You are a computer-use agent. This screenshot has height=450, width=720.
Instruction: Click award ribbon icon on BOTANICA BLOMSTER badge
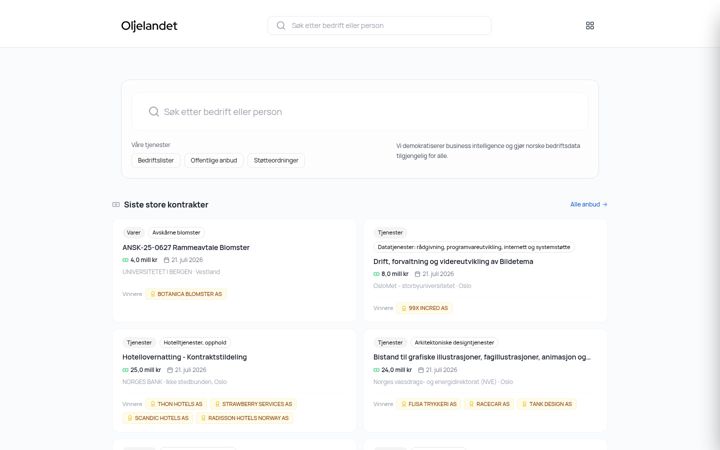(x=153, y=294)
